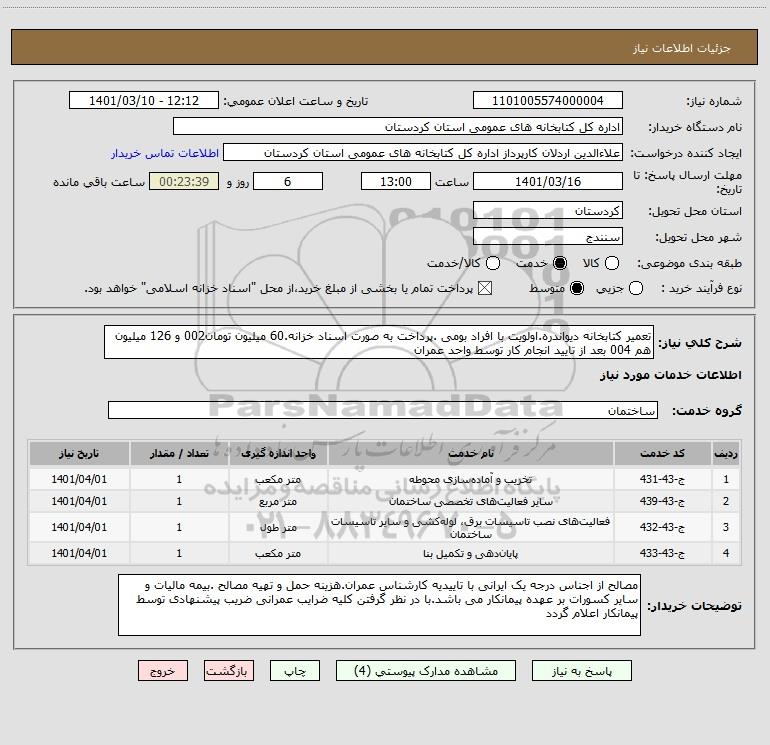Click the واحد اندازه گیری column header
770x745 pixels.
pos(278,453)
